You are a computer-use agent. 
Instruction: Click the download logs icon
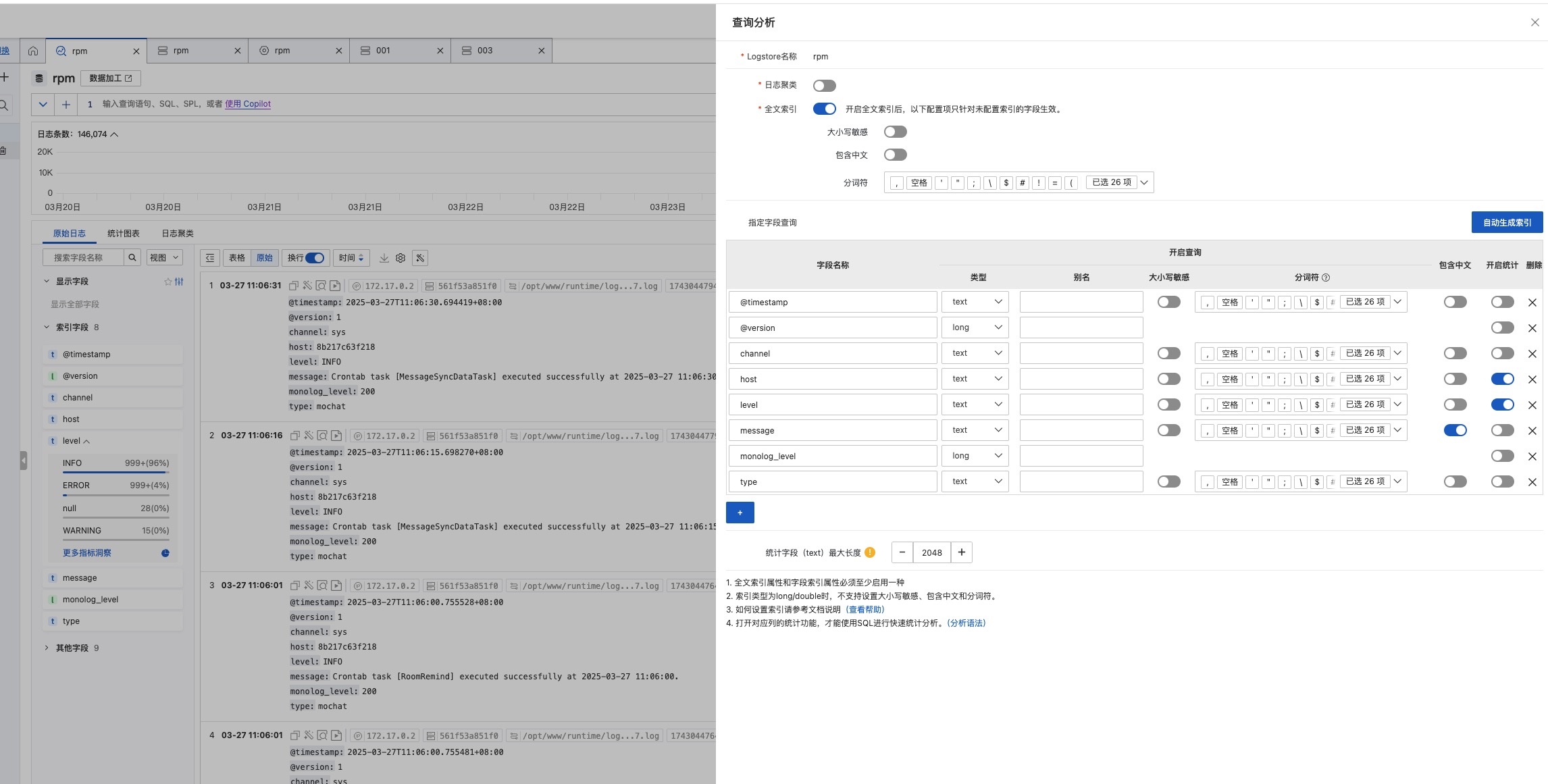(x=384, y=258)
